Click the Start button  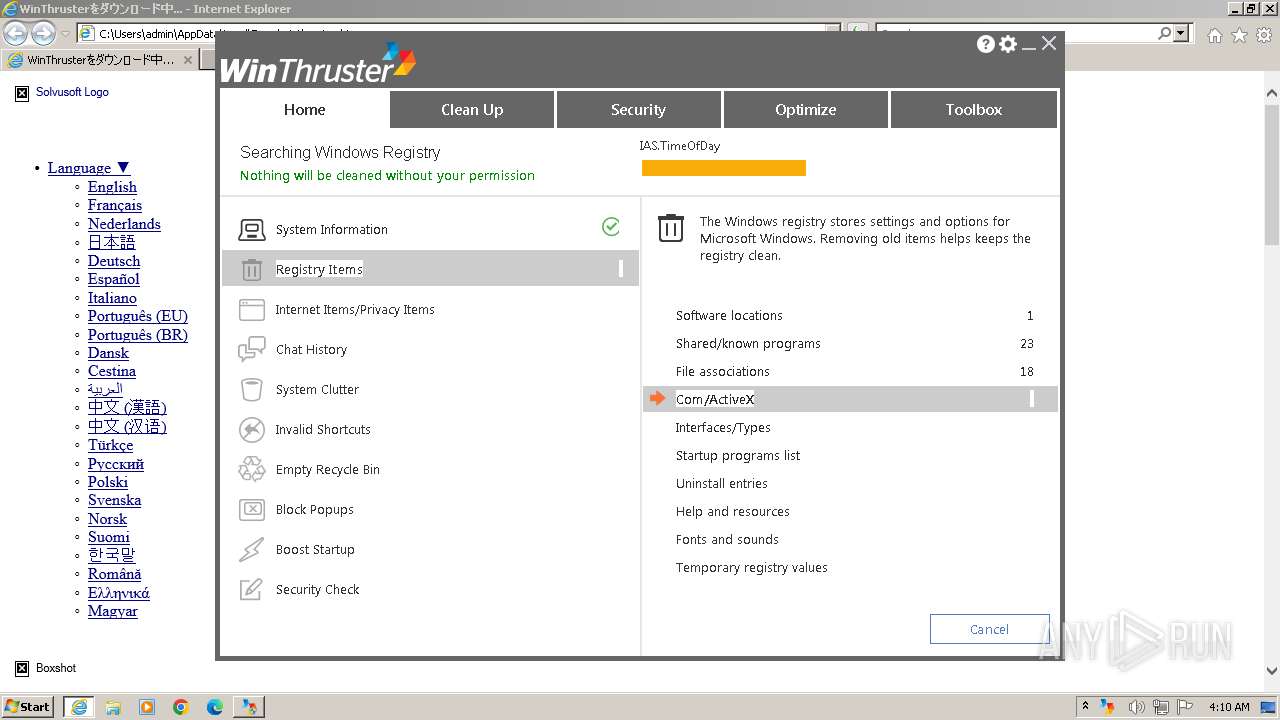pyautogui.click(x=27, y=707)
